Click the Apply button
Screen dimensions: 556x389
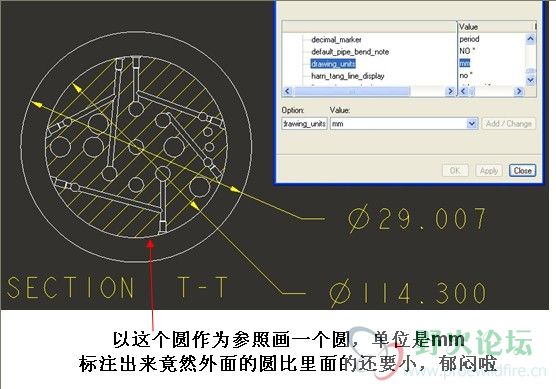click(489, 171)
